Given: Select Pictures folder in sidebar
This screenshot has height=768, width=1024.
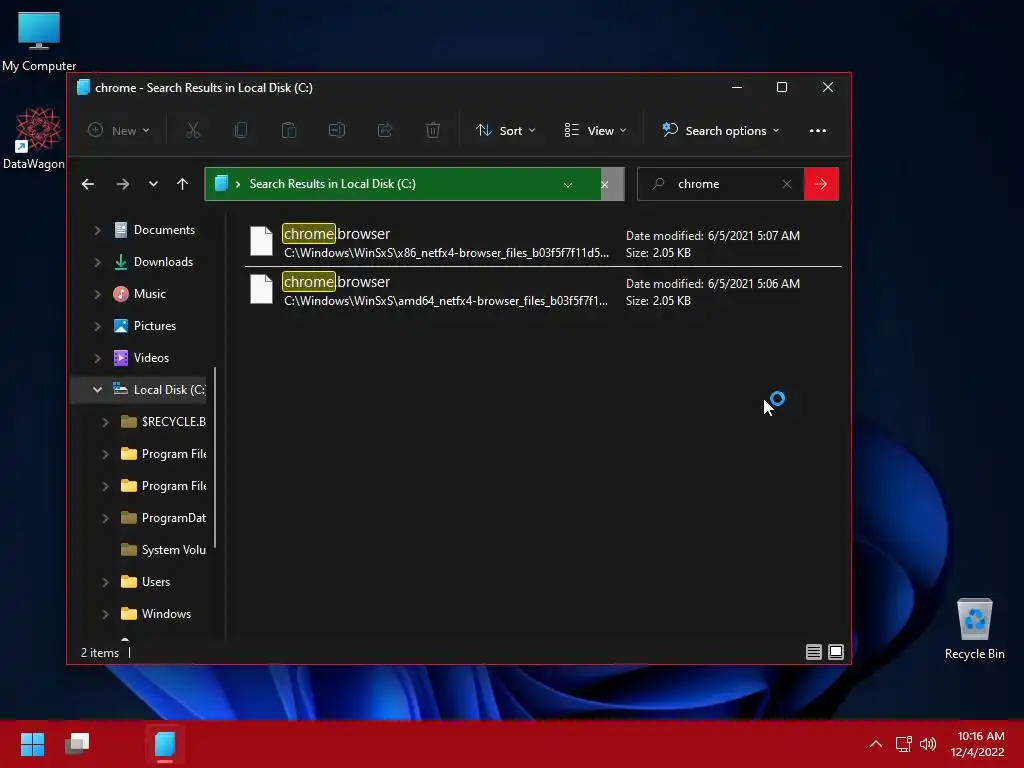Looking at the screenshot, I should point(144,326).
